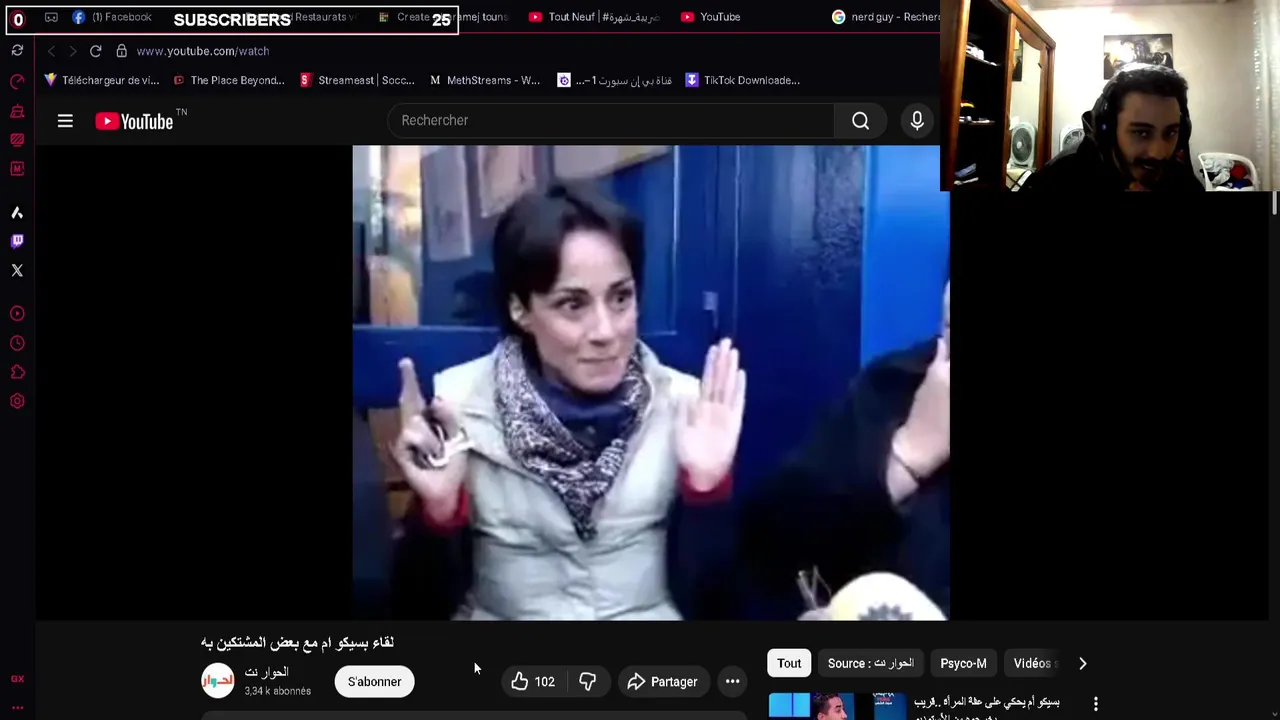Viewport: 1280px width, 720px height.
Task: Go forward with browser forward arrow
Action: (x=72, y=51)
